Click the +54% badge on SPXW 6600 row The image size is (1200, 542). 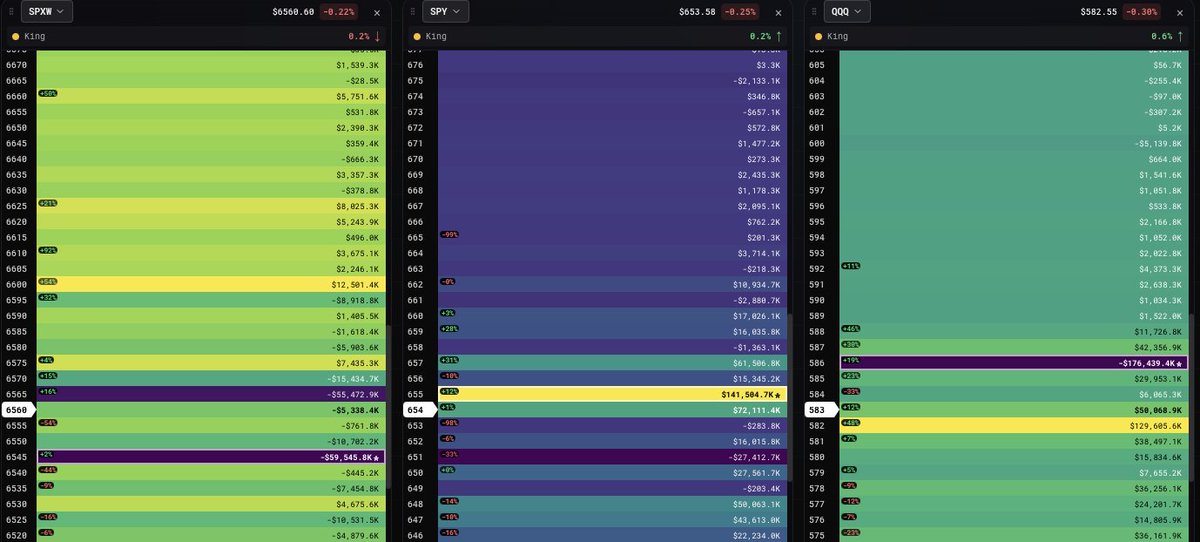point(47,281)
